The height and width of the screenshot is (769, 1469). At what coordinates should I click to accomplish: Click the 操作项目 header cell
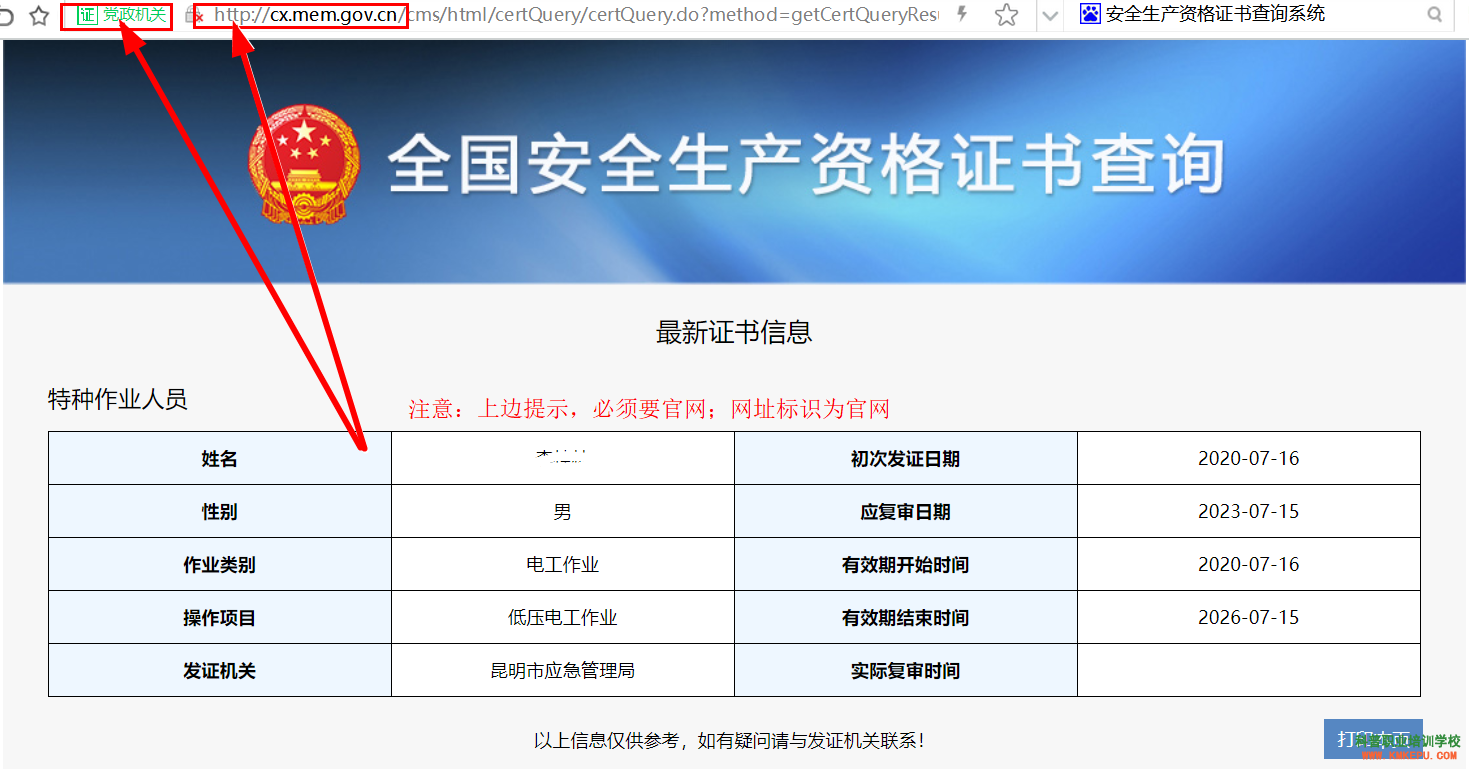point(220,617)
